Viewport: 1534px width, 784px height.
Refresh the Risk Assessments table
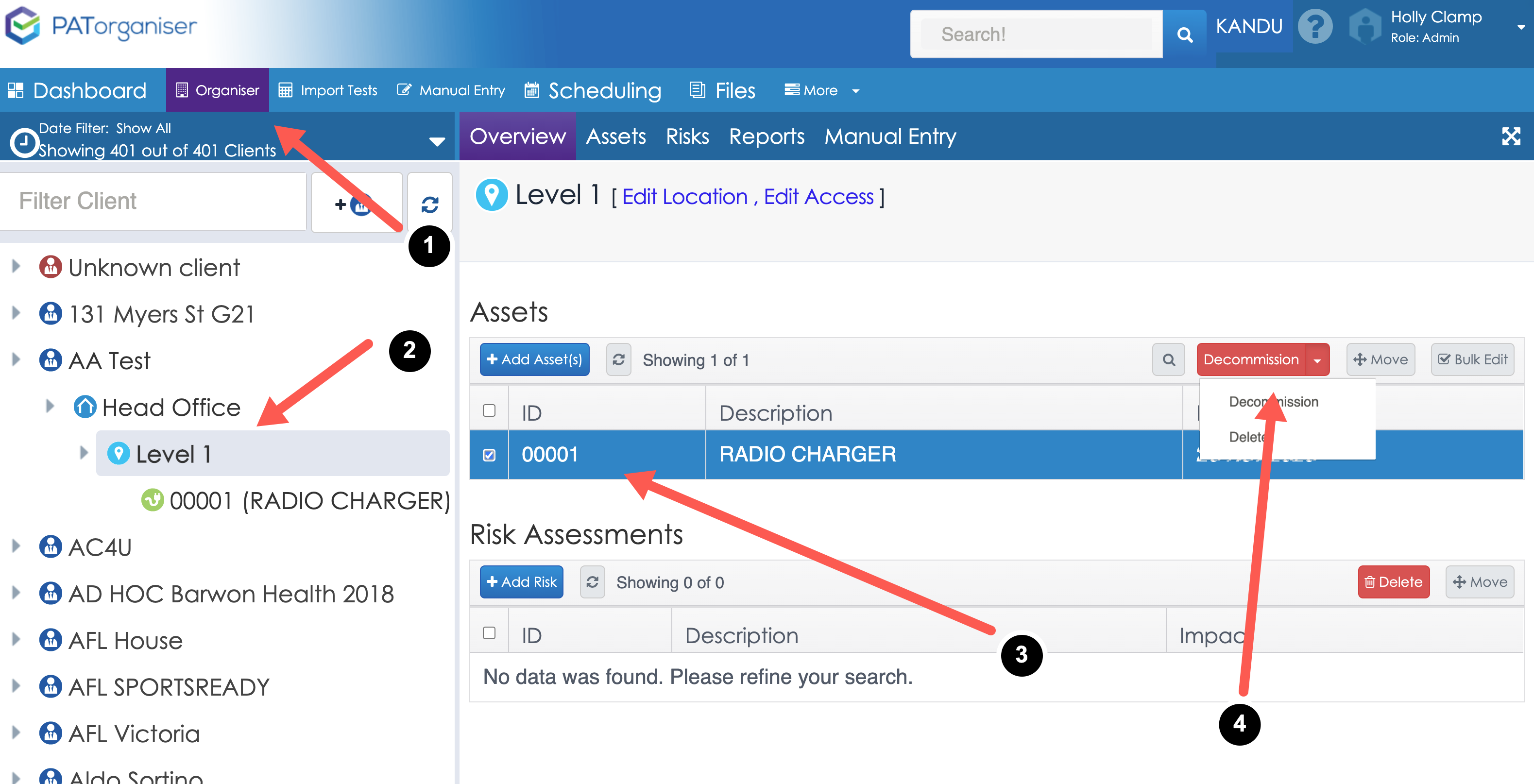pyautogui.click(x=592, y=581)
